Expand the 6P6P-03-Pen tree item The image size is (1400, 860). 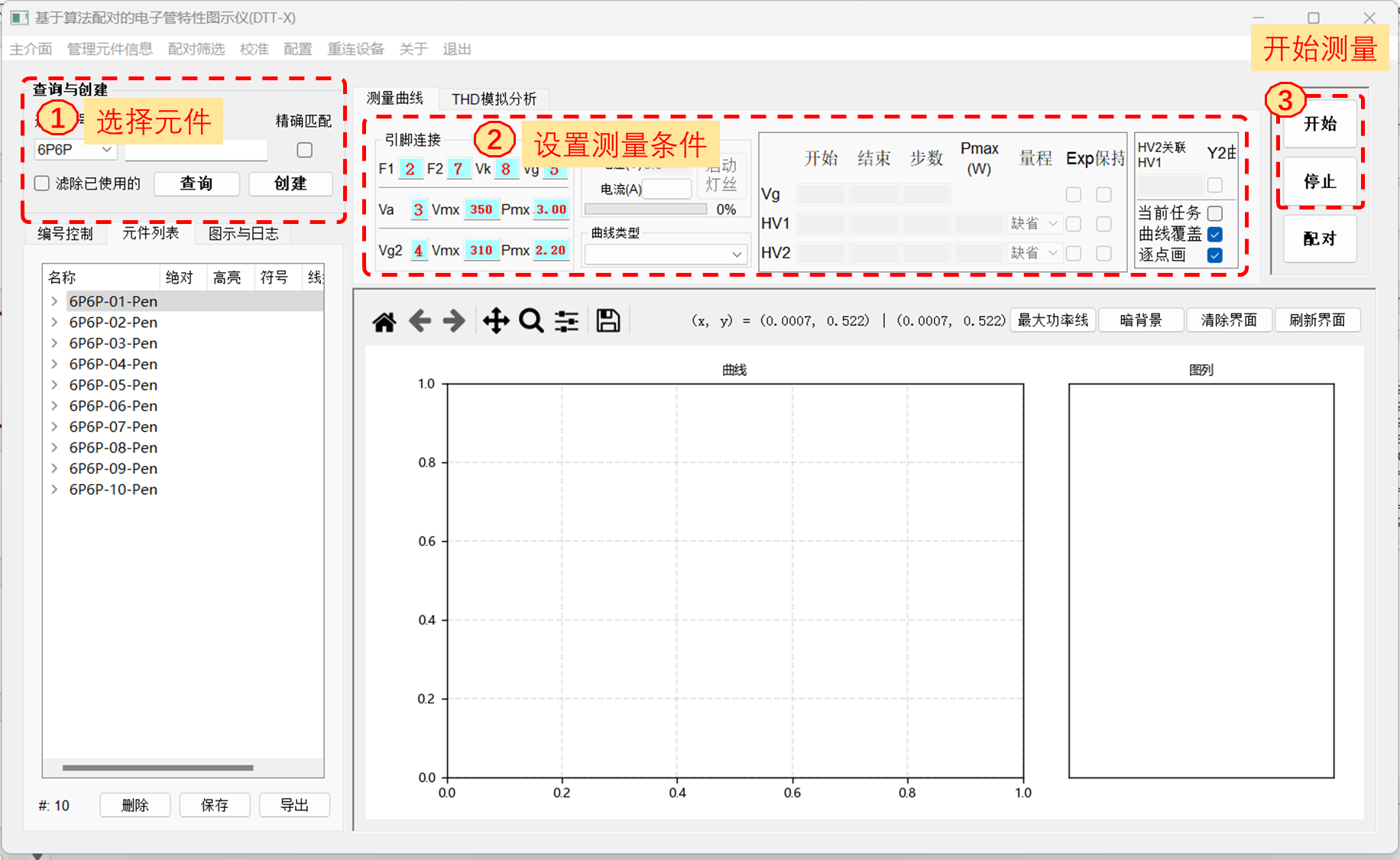click(54, 343)
